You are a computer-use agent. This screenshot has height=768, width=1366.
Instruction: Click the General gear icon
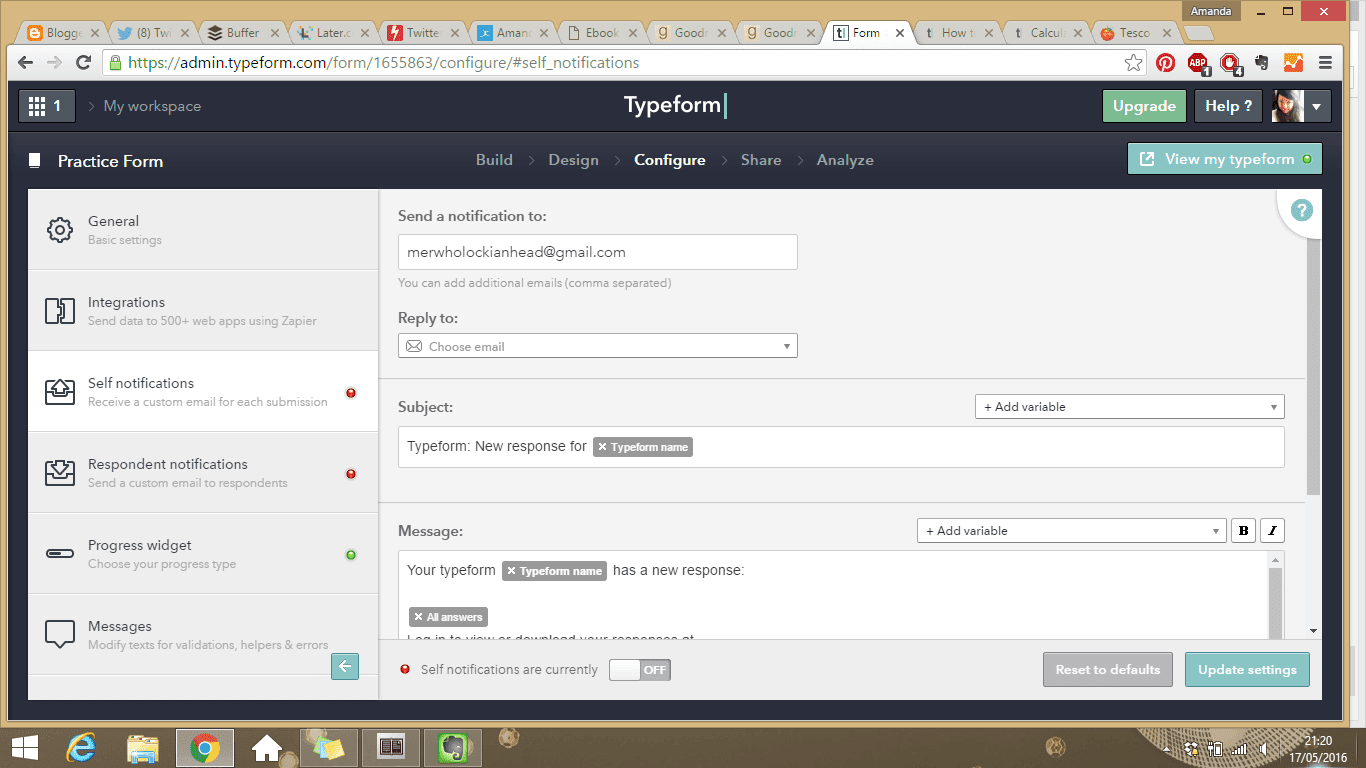pos(60,230)
